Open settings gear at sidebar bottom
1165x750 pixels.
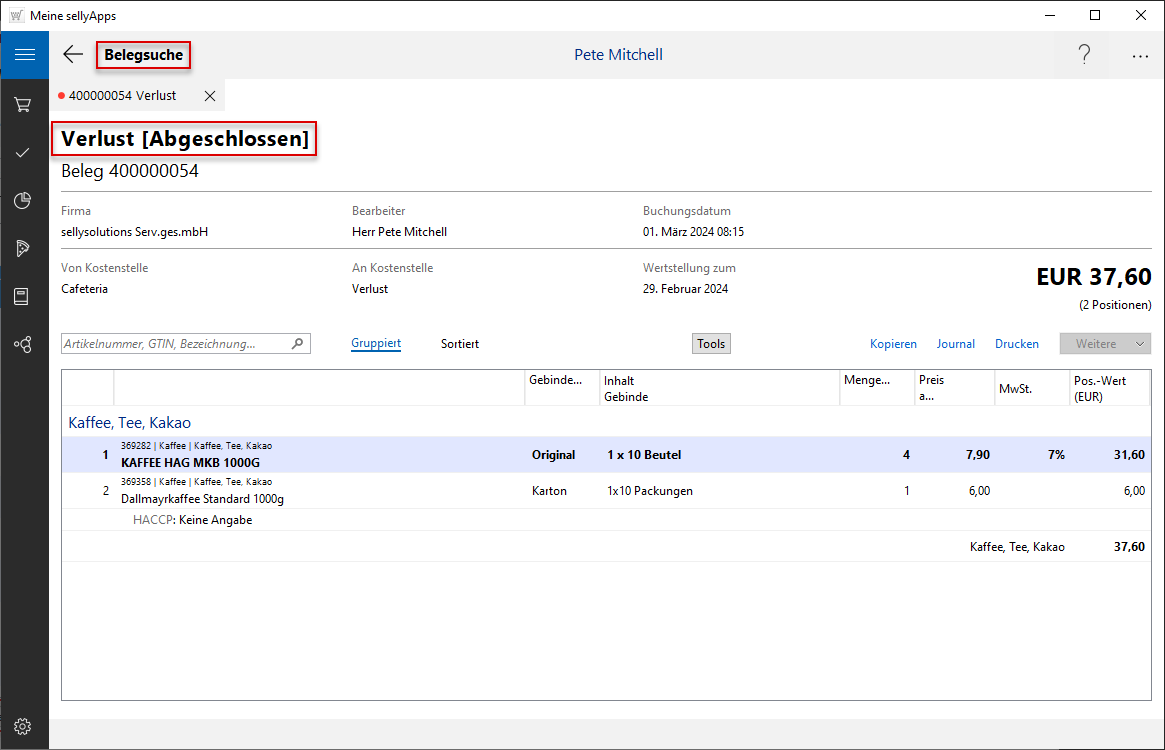[x=24, y=726]
